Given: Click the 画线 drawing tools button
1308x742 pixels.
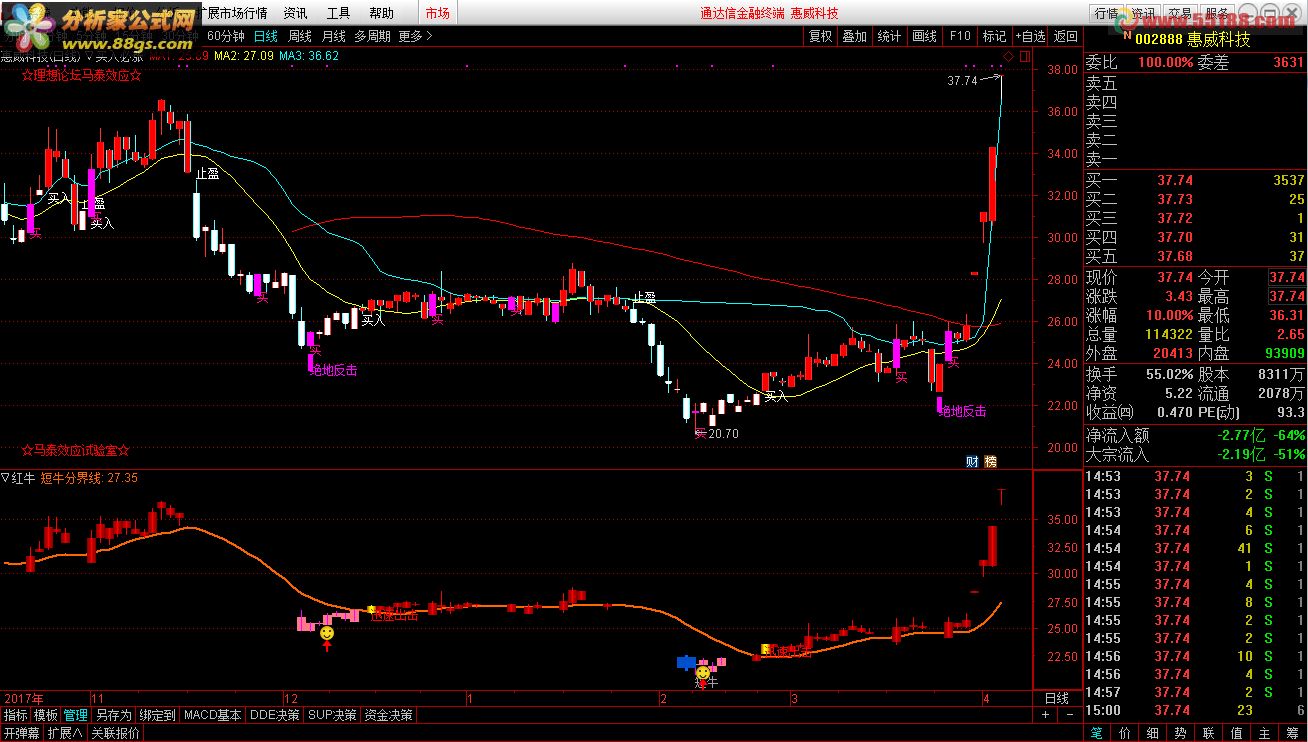Looking at the screenshot, I should click(x=924, y=36).
